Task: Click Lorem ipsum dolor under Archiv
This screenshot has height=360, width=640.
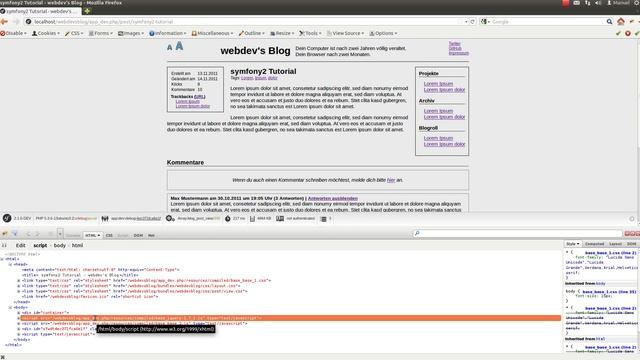Action: point(444,117)
